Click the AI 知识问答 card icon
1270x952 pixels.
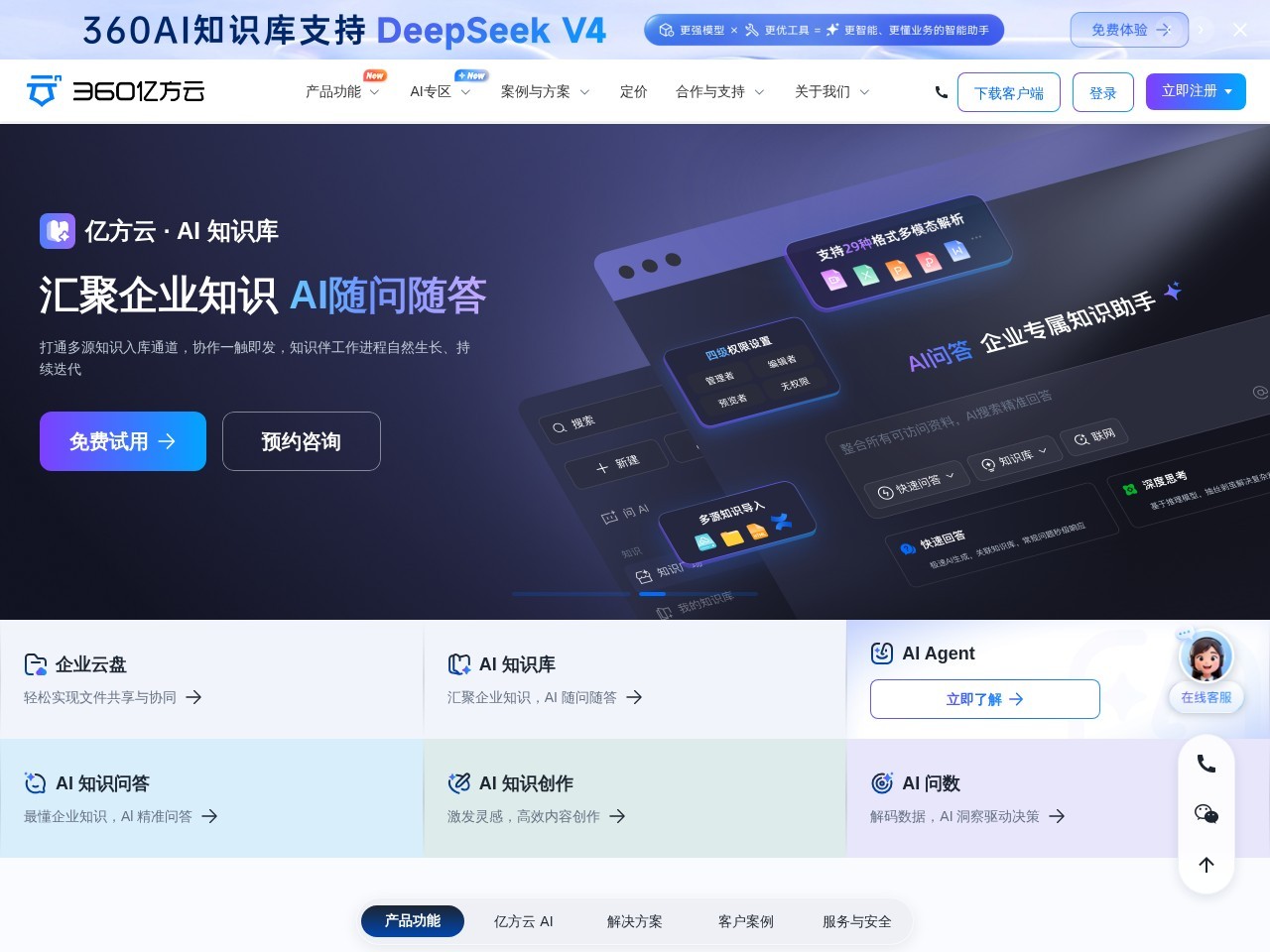[36, 783]
